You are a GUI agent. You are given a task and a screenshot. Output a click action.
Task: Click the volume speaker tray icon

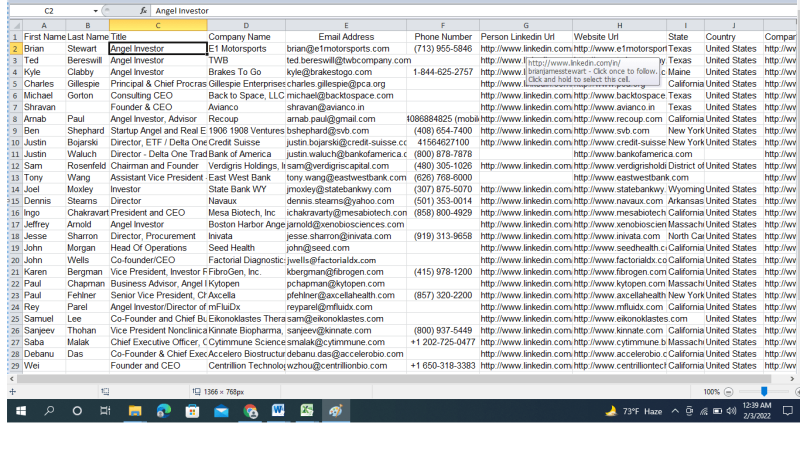point(731,411)
